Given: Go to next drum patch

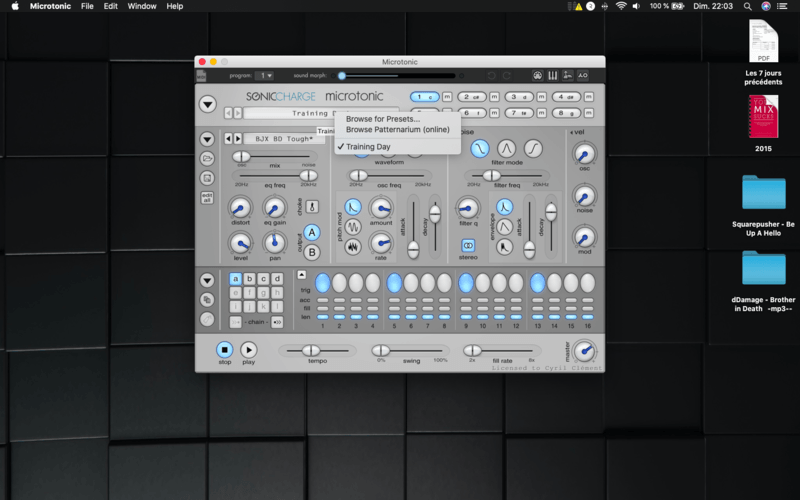Looking at the screenshot, I should (237, 138).
